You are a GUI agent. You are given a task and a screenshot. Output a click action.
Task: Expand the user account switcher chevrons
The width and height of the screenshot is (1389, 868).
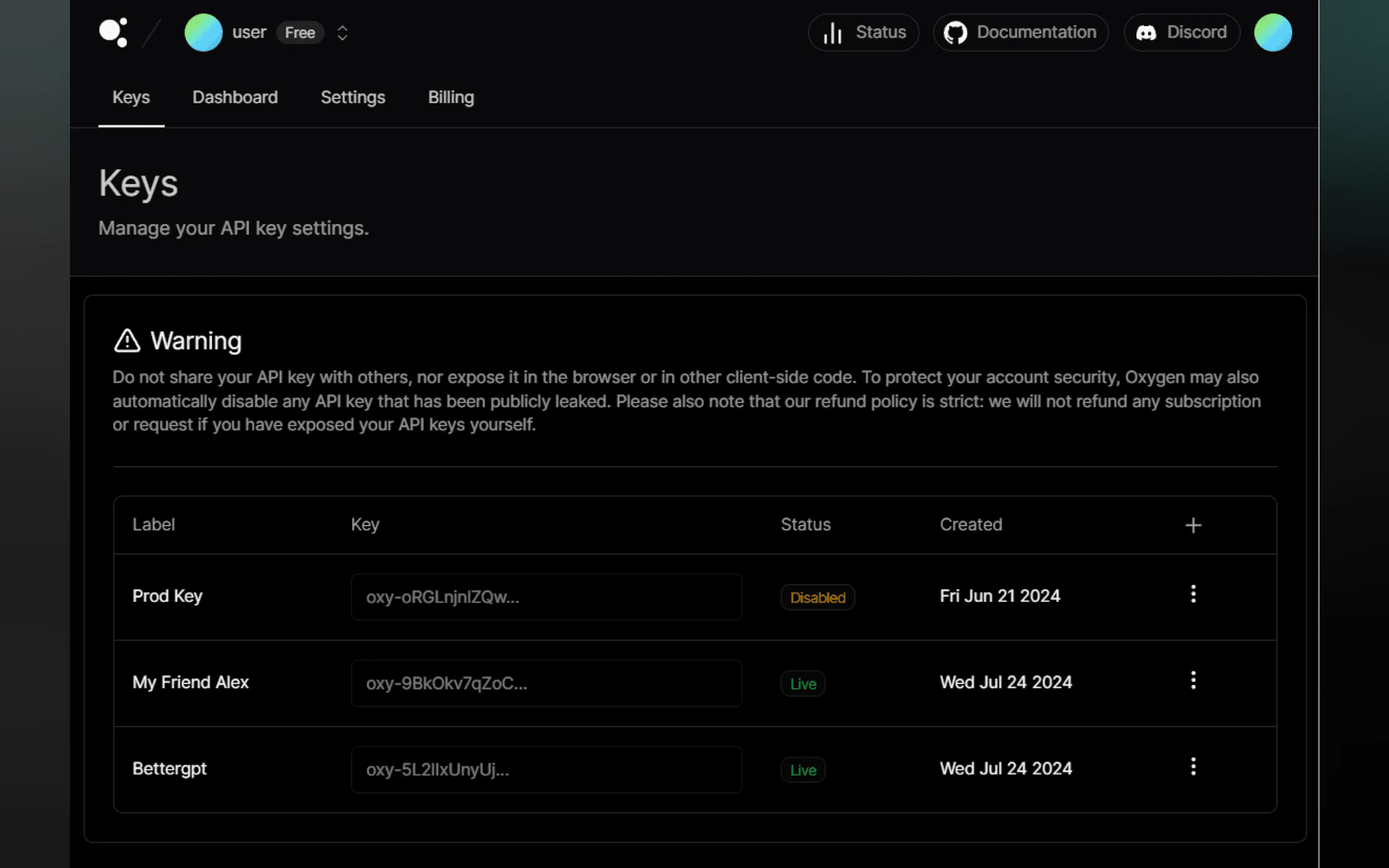(342, 33)
